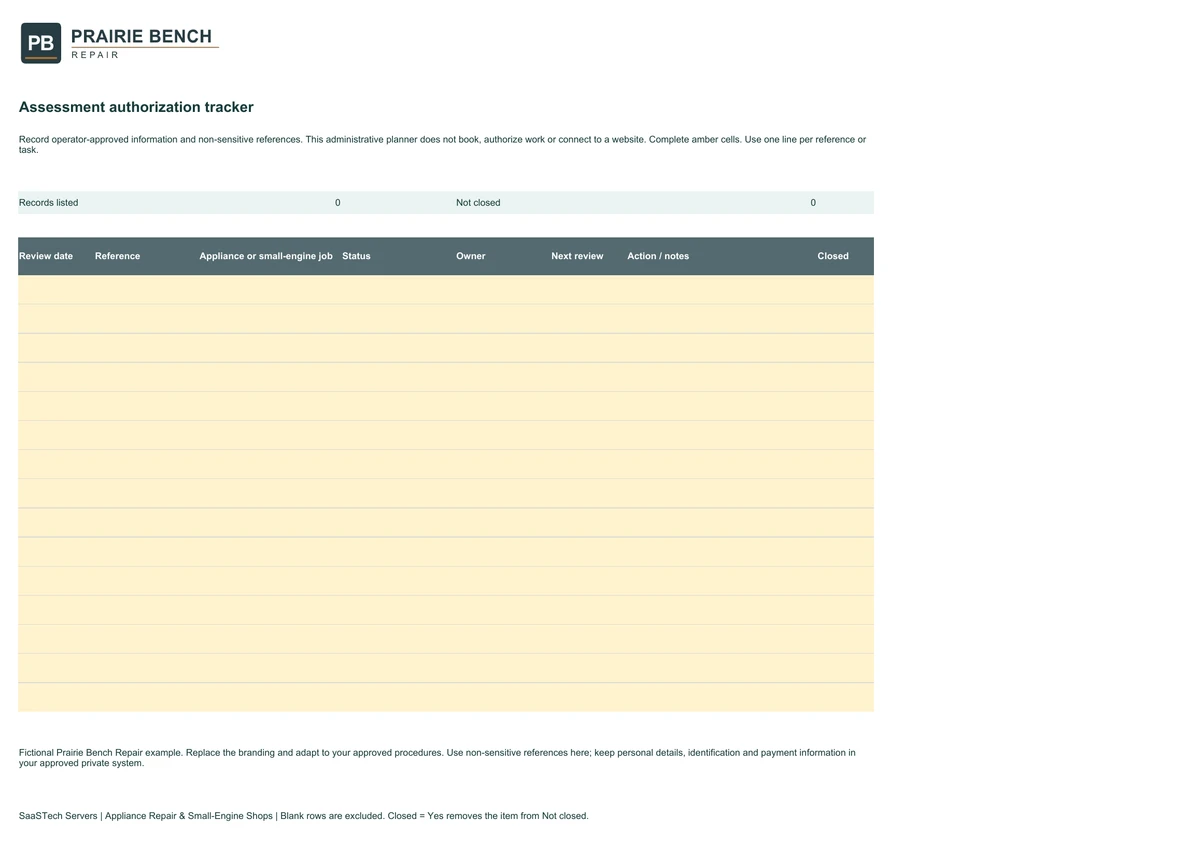Click the Action / notes column header
The width and height of the screenshot is (1200, 849).
click(x=658, y=256)
